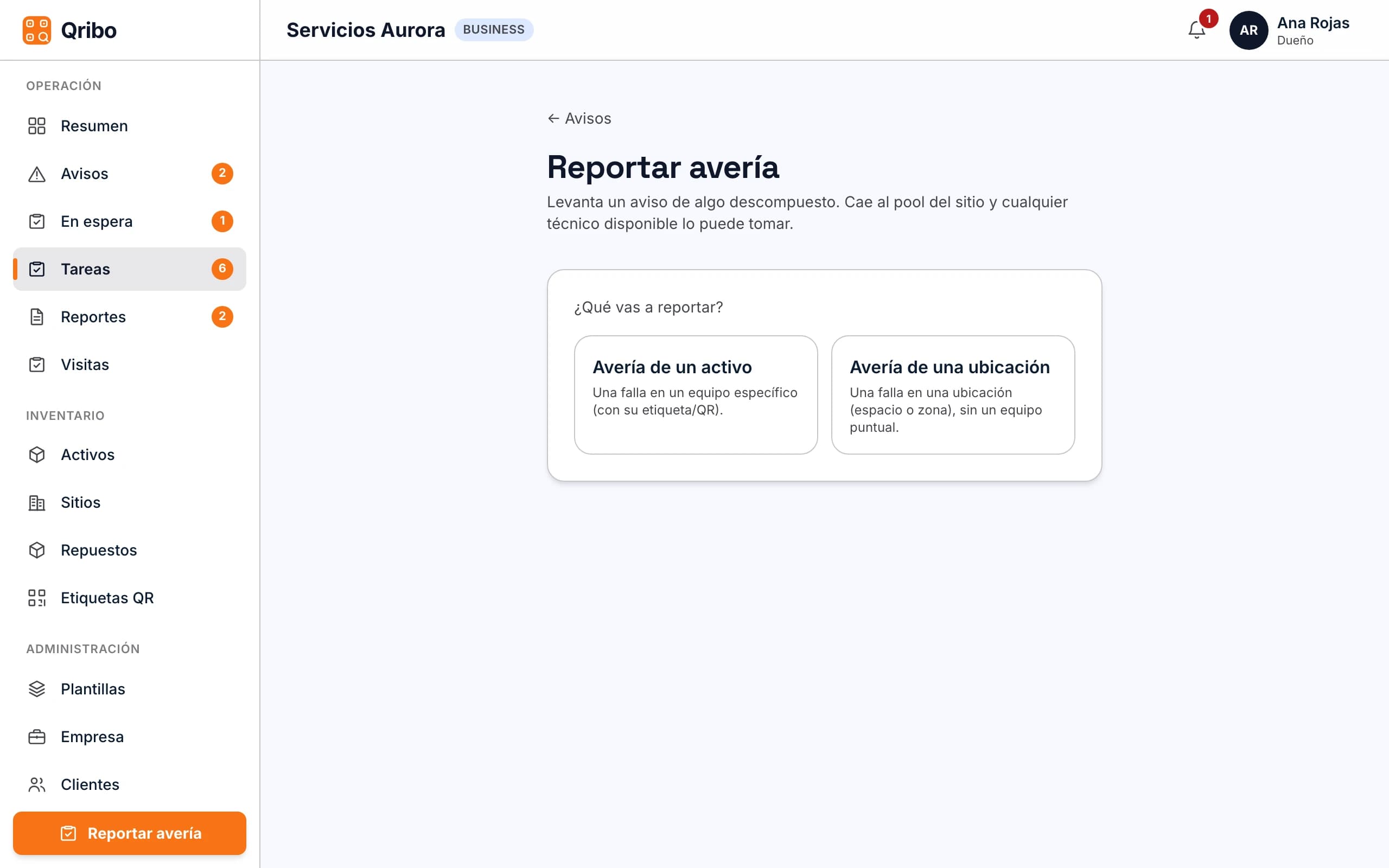Click the AR user avatar

(x=1248, y=30)
